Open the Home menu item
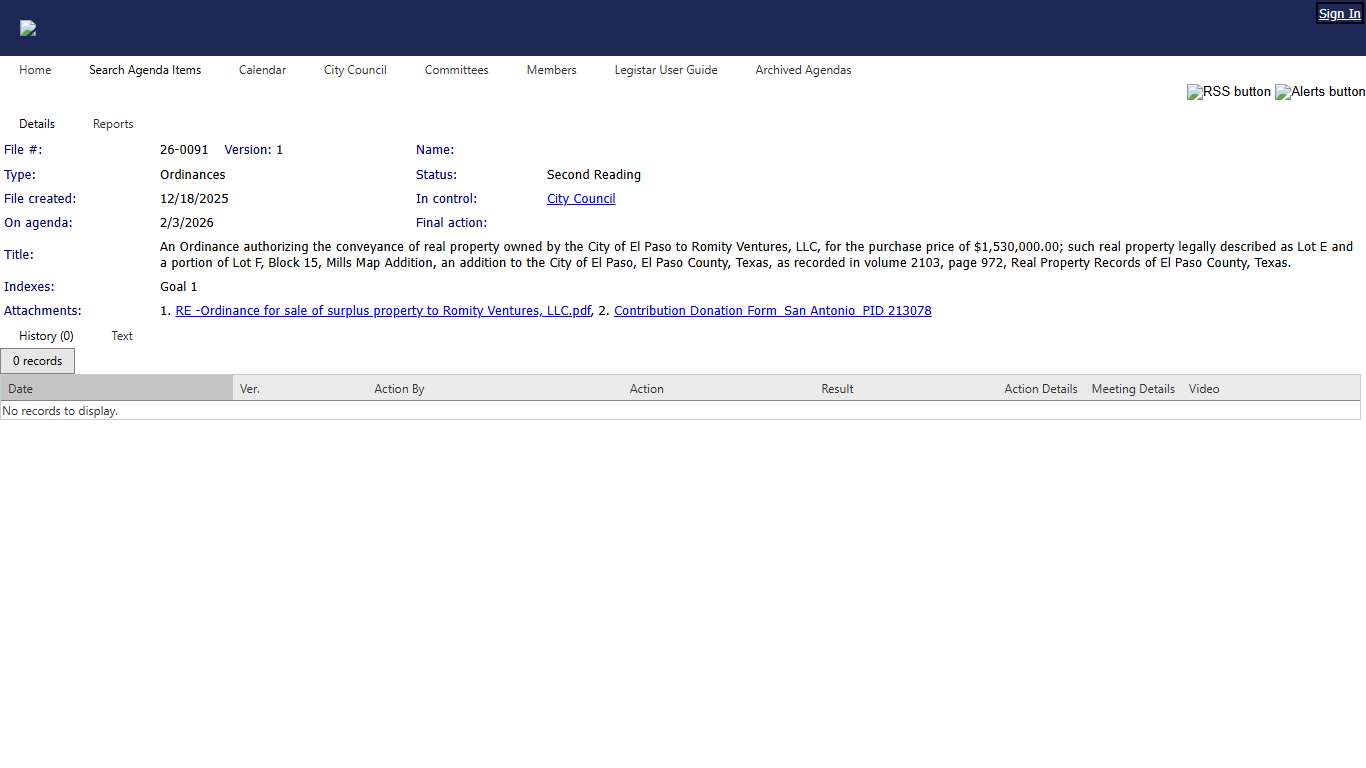The image size is (1366, 768). pyautogui.click(x=35, y=70)
